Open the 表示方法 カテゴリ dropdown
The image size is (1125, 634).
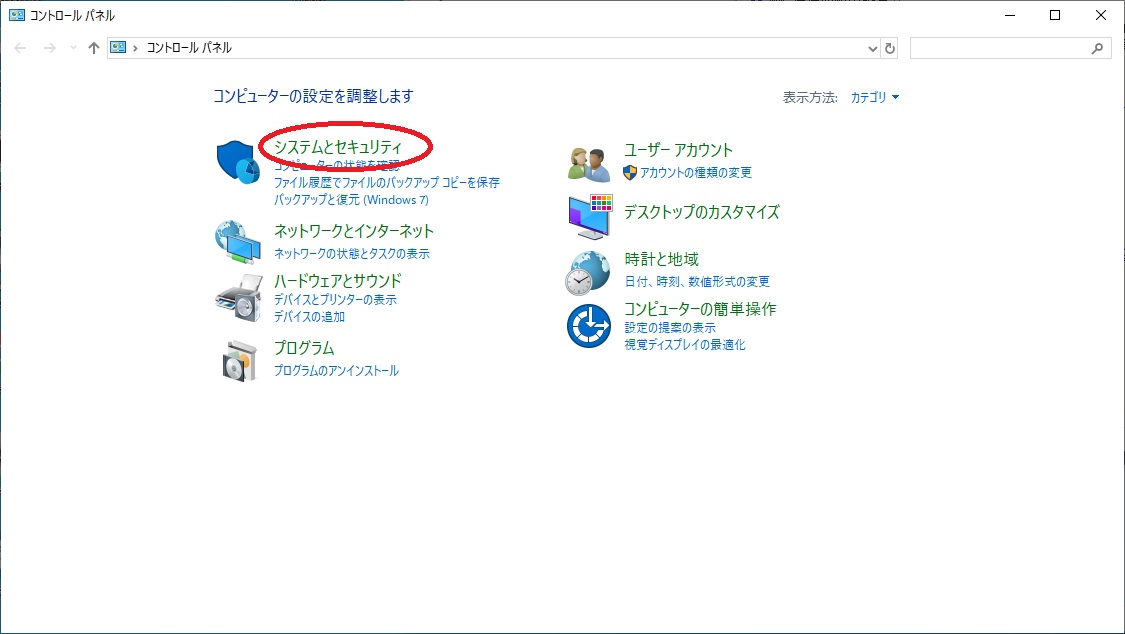point(873,97)
